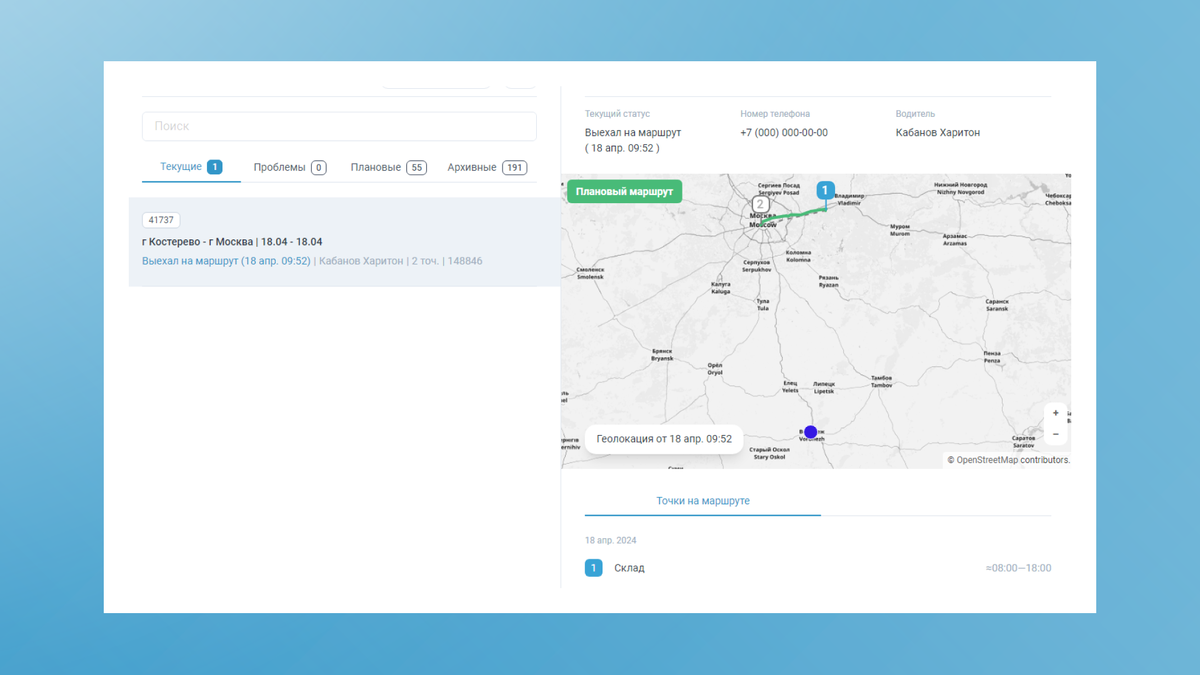Screen dimensions: 1200x675
Task: Zoom out the map with minus
Action: coord(1055,434)
